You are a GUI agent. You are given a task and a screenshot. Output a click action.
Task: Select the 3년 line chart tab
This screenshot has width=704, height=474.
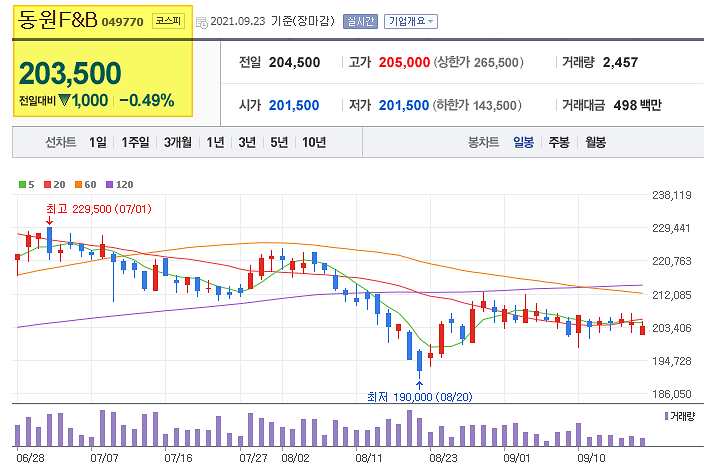click(247, 142)
